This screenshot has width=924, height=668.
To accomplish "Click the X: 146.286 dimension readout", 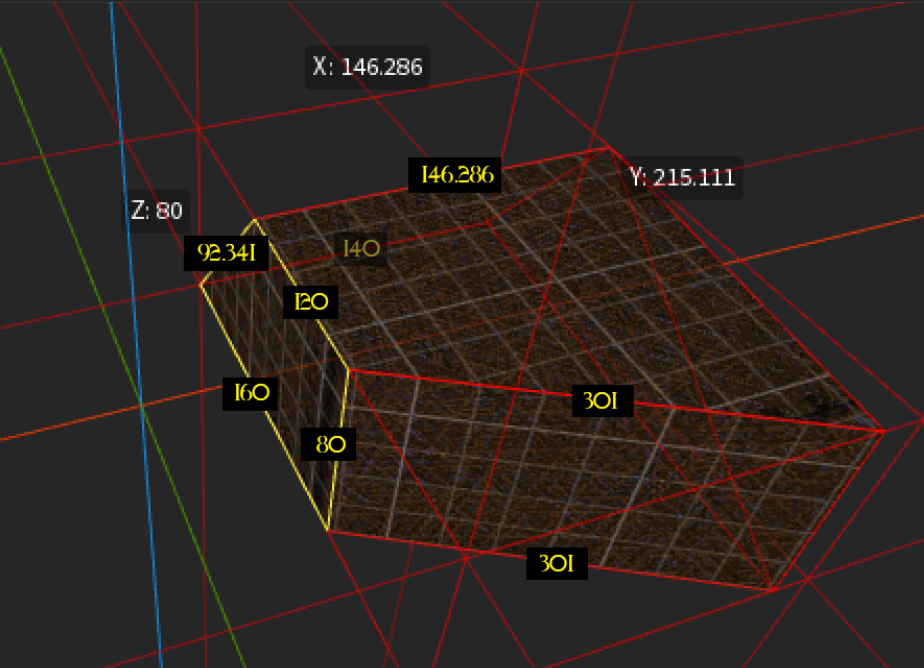I will point(367,67).
